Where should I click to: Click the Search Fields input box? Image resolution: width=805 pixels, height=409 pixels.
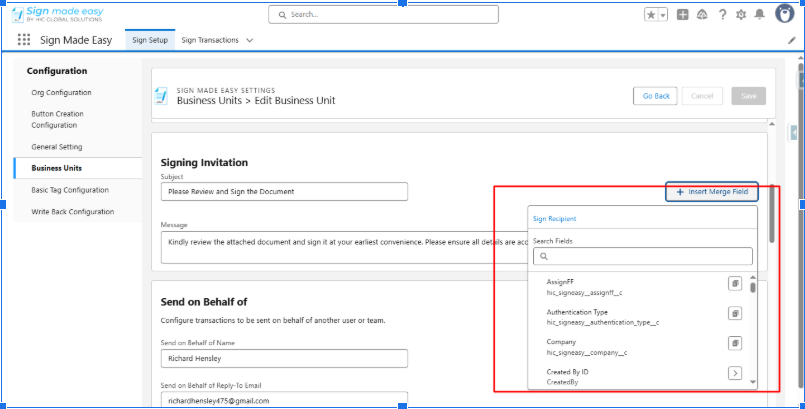tap(641, 256)
